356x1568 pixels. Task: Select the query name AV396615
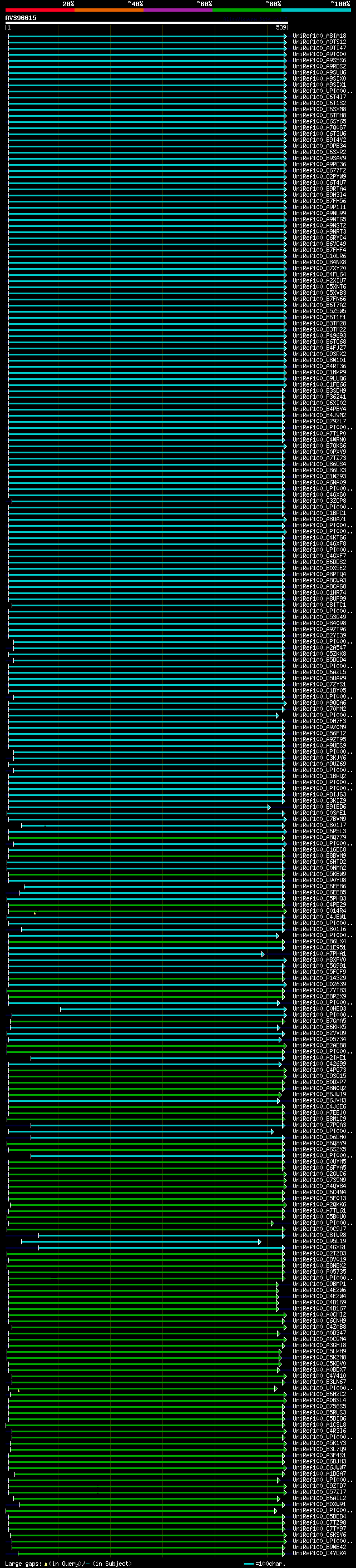[21, 18]
